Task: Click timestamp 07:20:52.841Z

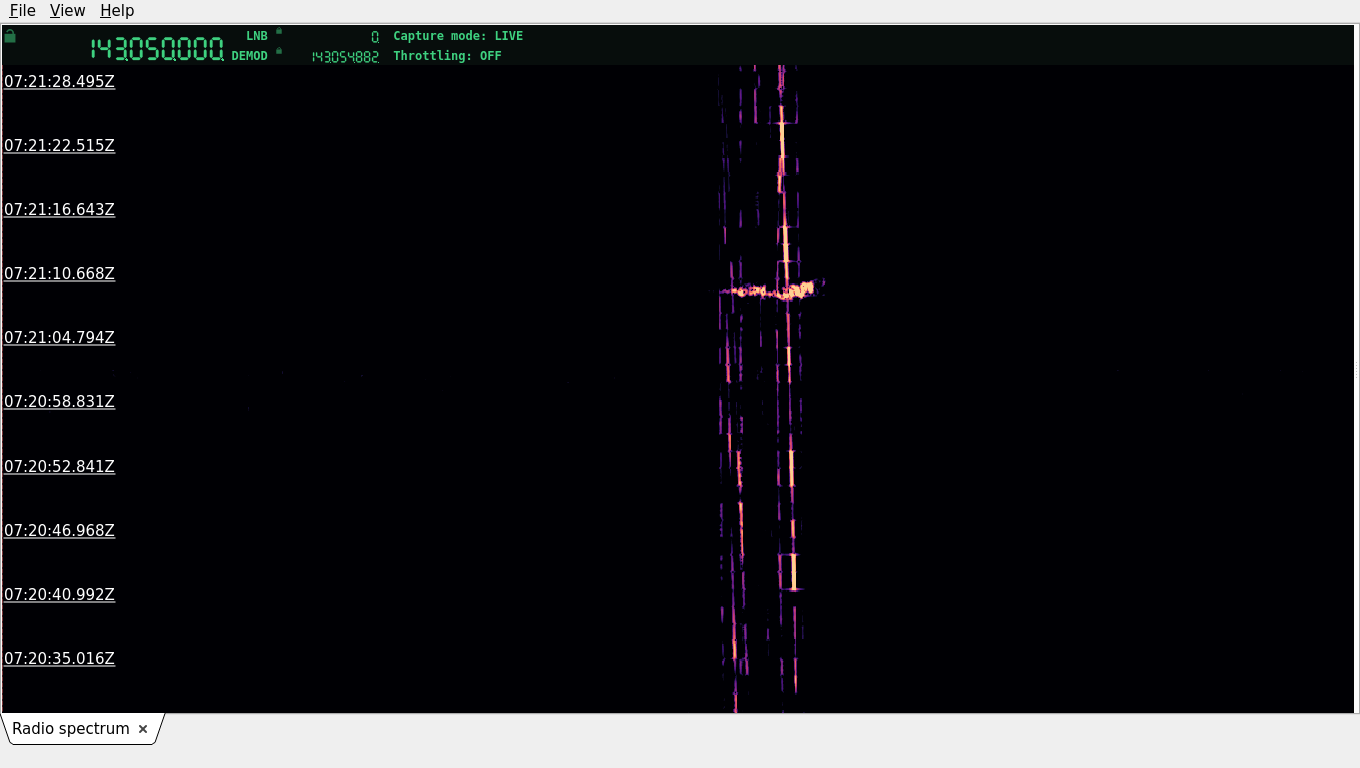Action: [x=59, y=467]
